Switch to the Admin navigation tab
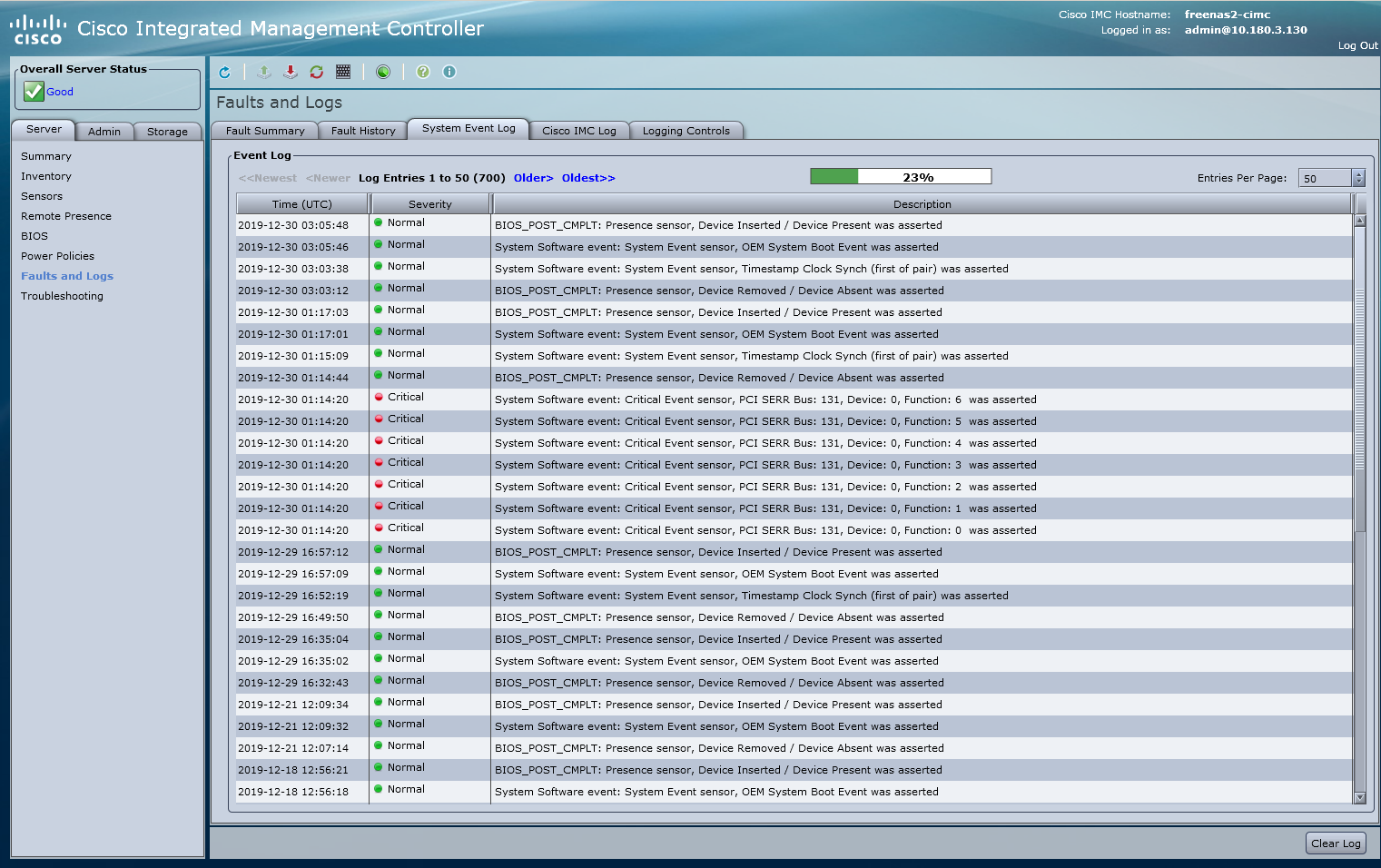The image size is (1381, 868). tap(104, 132)
